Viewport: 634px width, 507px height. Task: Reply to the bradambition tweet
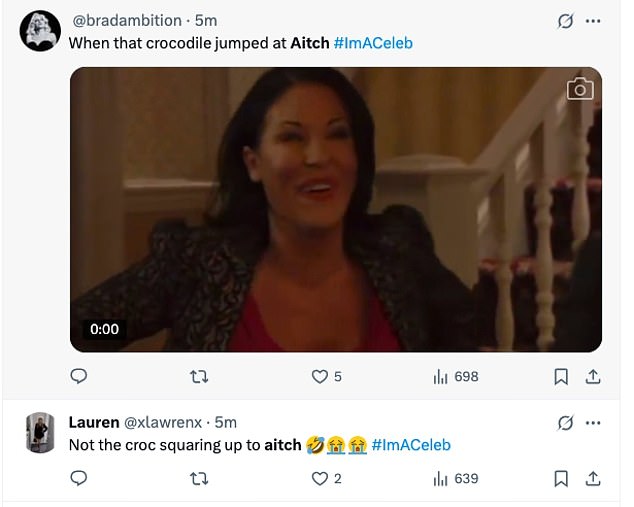click(x=79, y=377)
